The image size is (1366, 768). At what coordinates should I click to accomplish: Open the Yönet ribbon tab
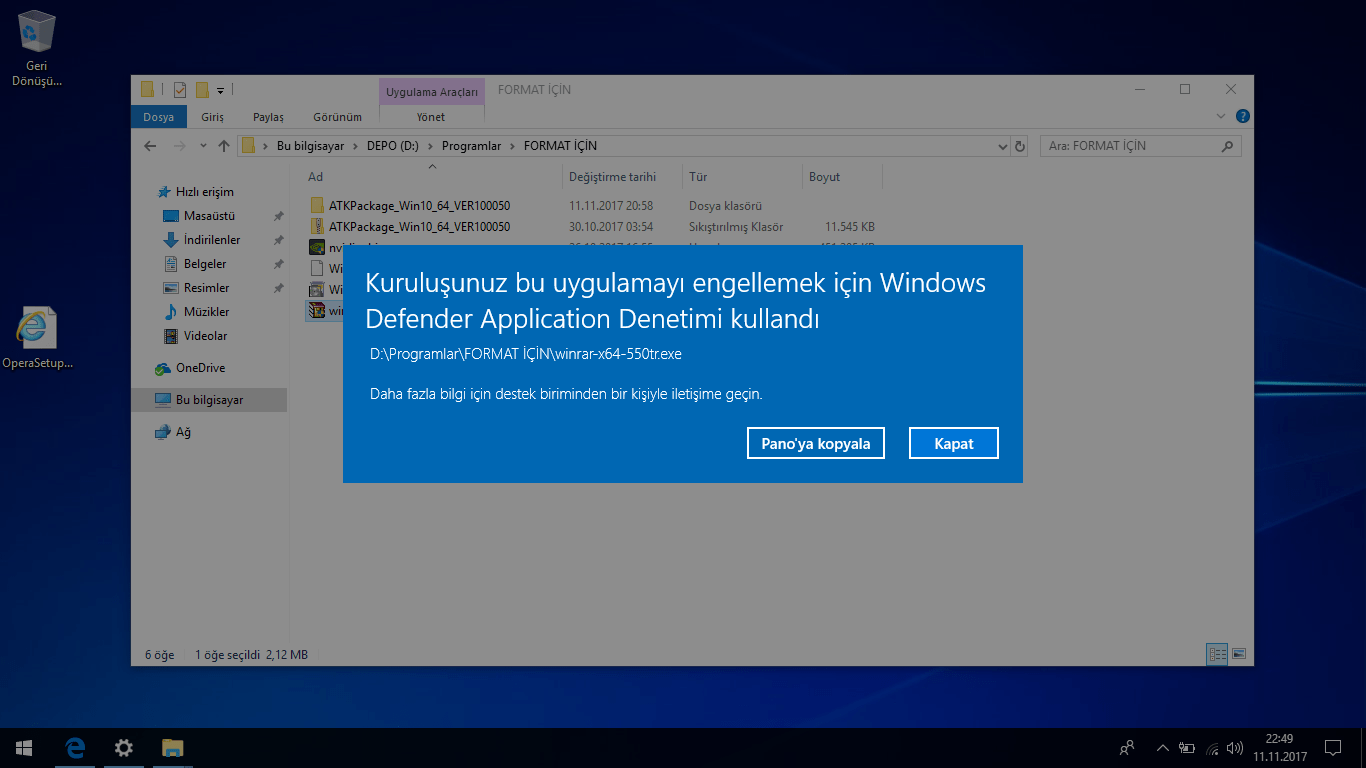click(x=431, y=117)
